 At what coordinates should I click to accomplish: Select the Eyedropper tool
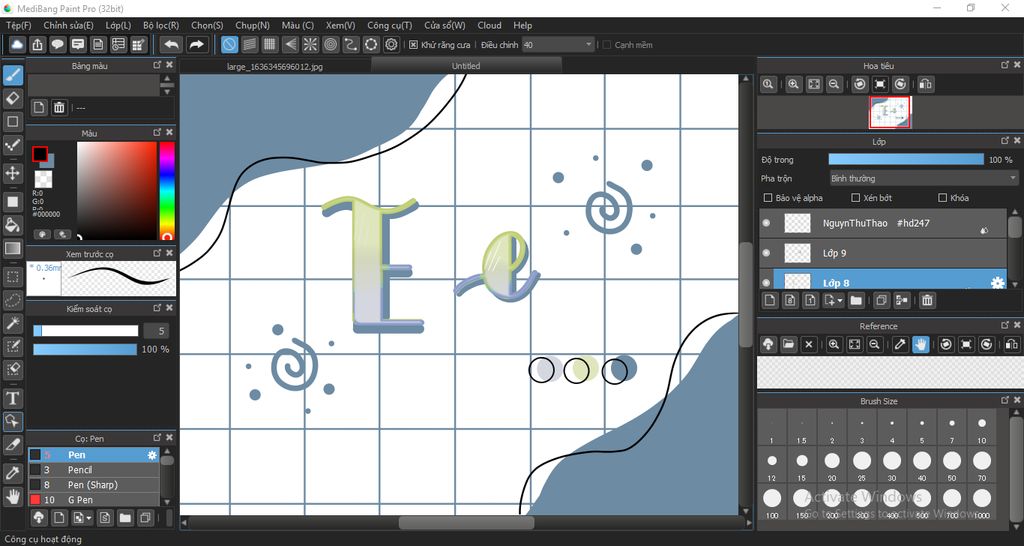point(12,473)
